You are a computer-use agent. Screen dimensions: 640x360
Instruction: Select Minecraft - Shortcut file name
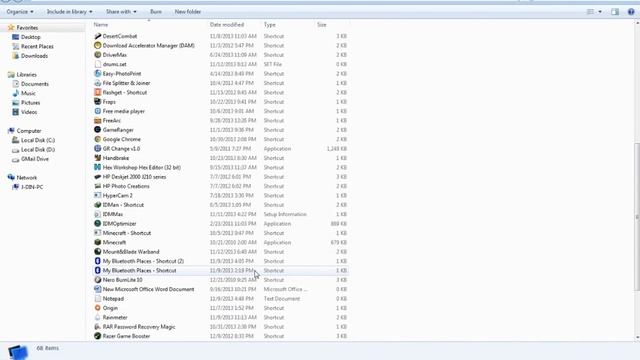click(127, 233)
